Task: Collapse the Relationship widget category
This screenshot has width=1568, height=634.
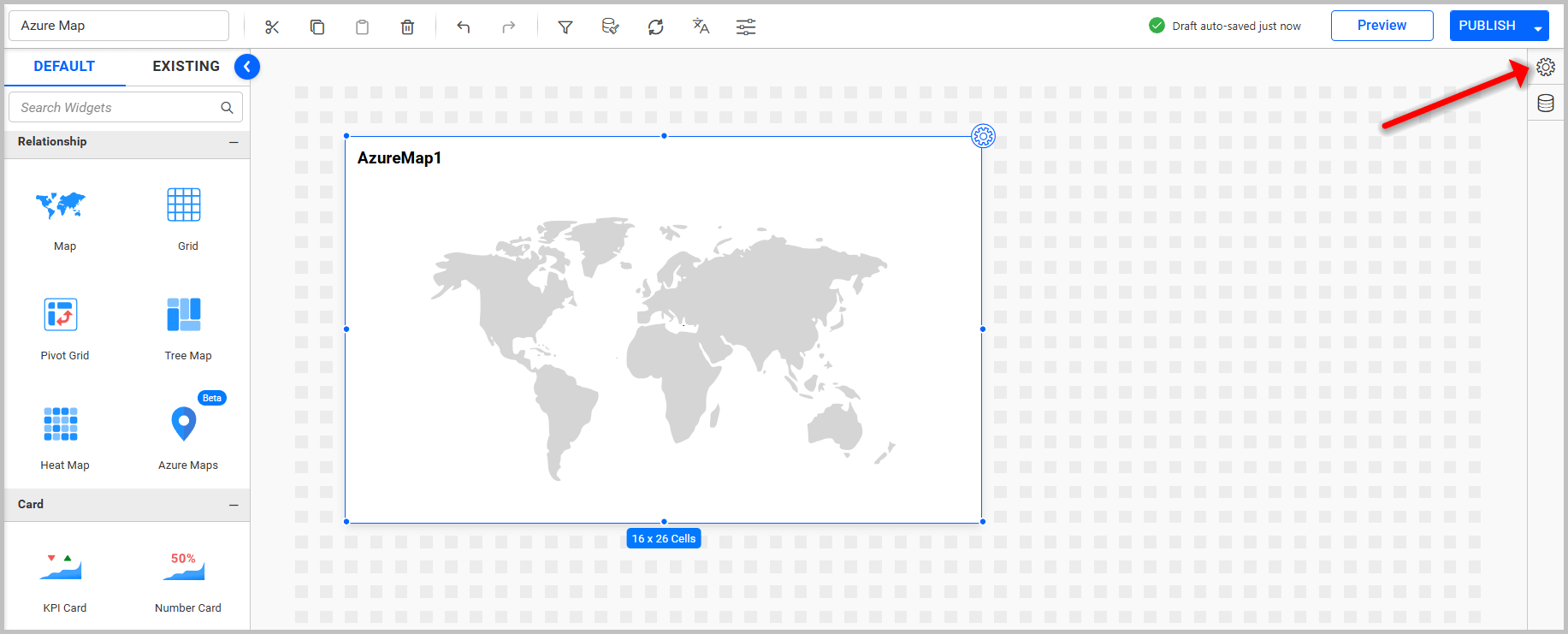Action: (x=234, y=142)
